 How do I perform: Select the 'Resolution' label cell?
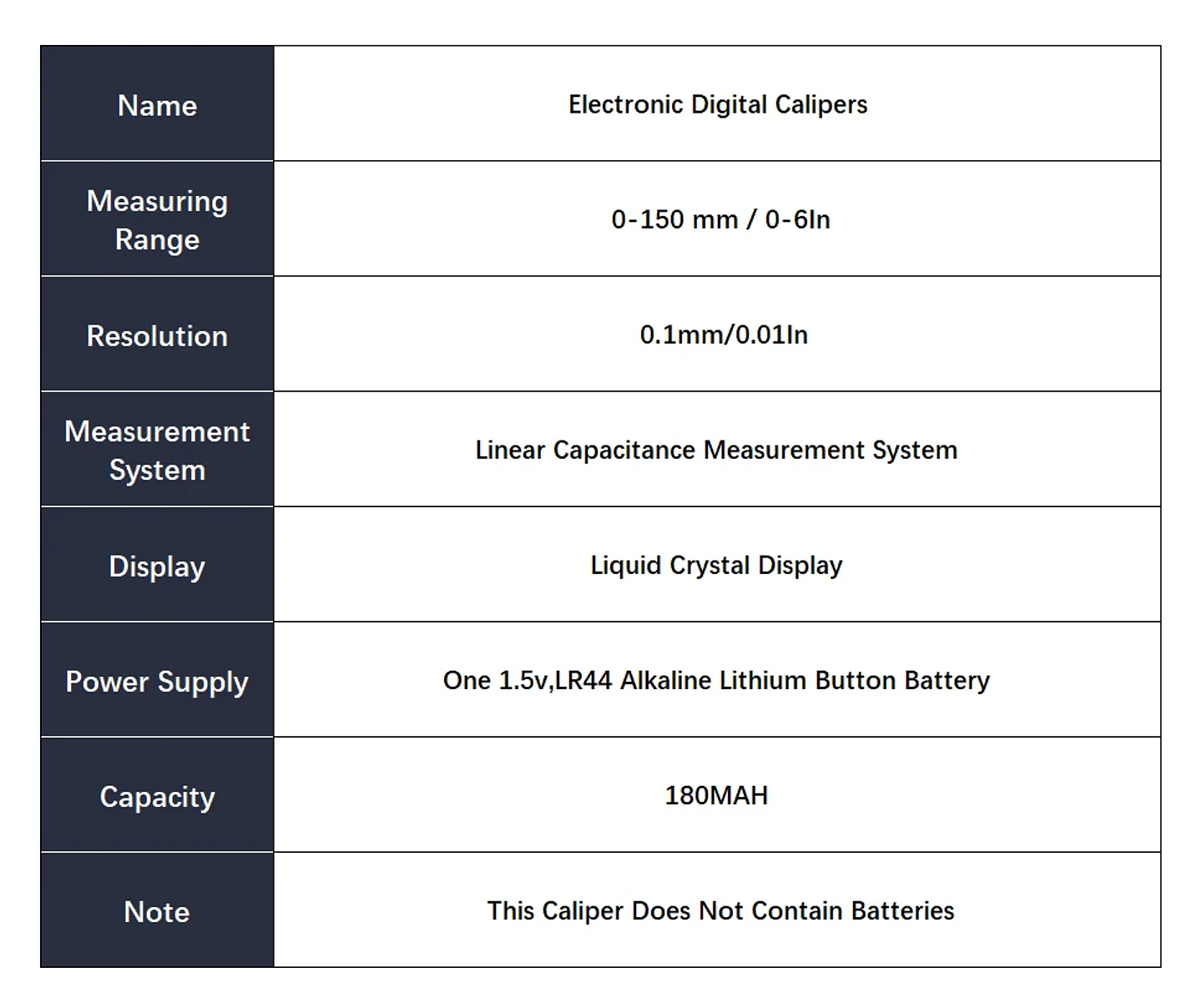(x=157, y=335)
